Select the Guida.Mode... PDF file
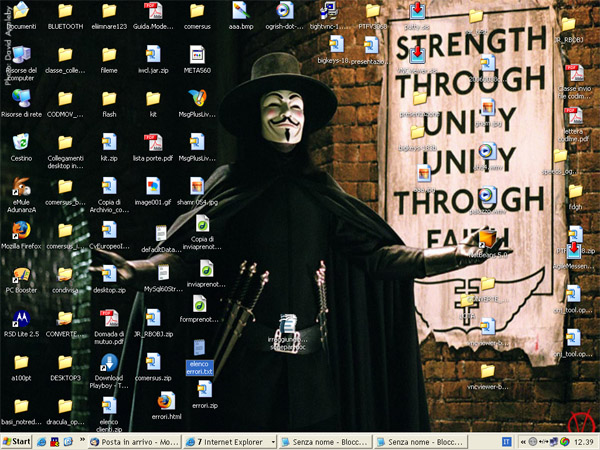This screenshot has height=450, width=600. (x=153, y=11)
